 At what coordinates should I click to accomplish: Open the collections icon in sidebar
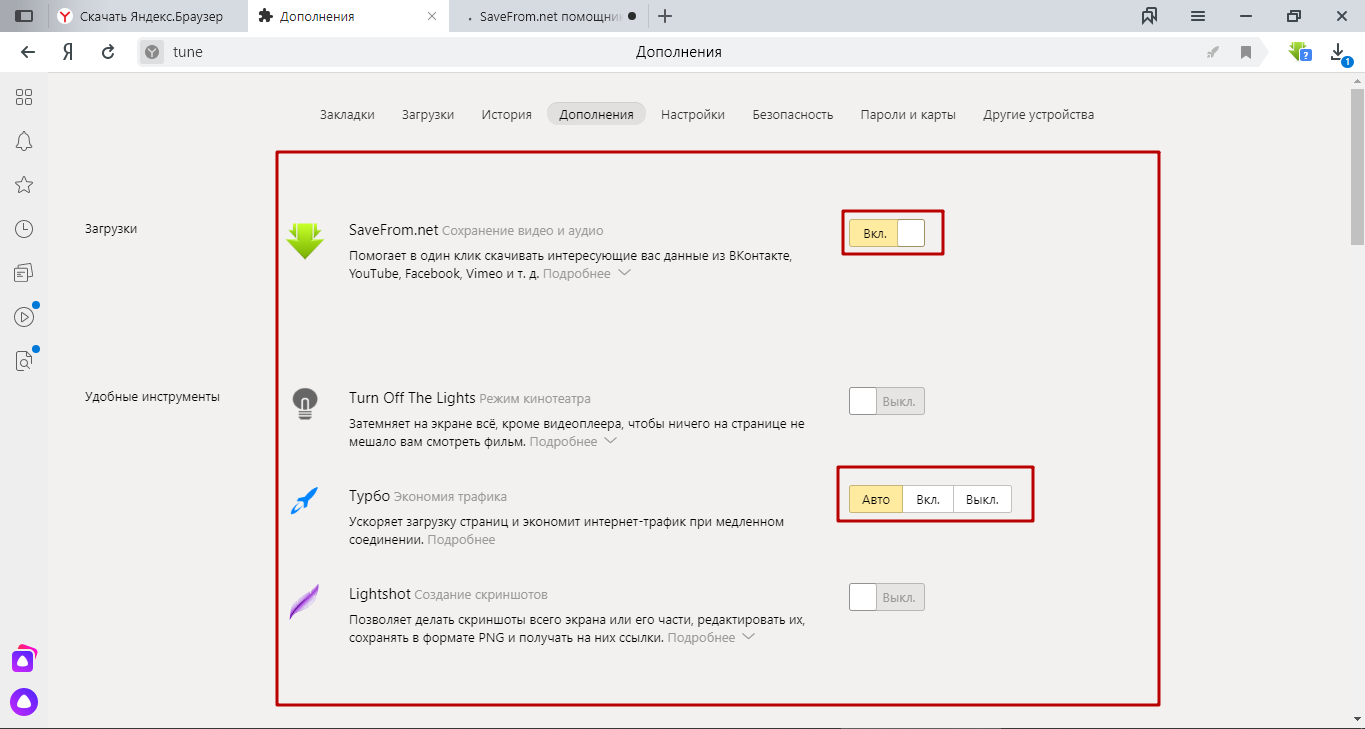pos(24,273)
